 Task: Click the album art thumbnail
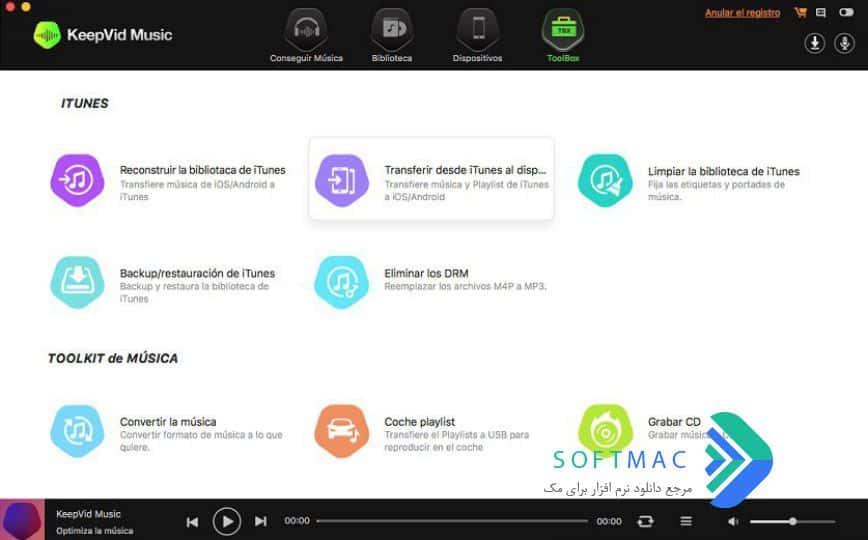23,520
